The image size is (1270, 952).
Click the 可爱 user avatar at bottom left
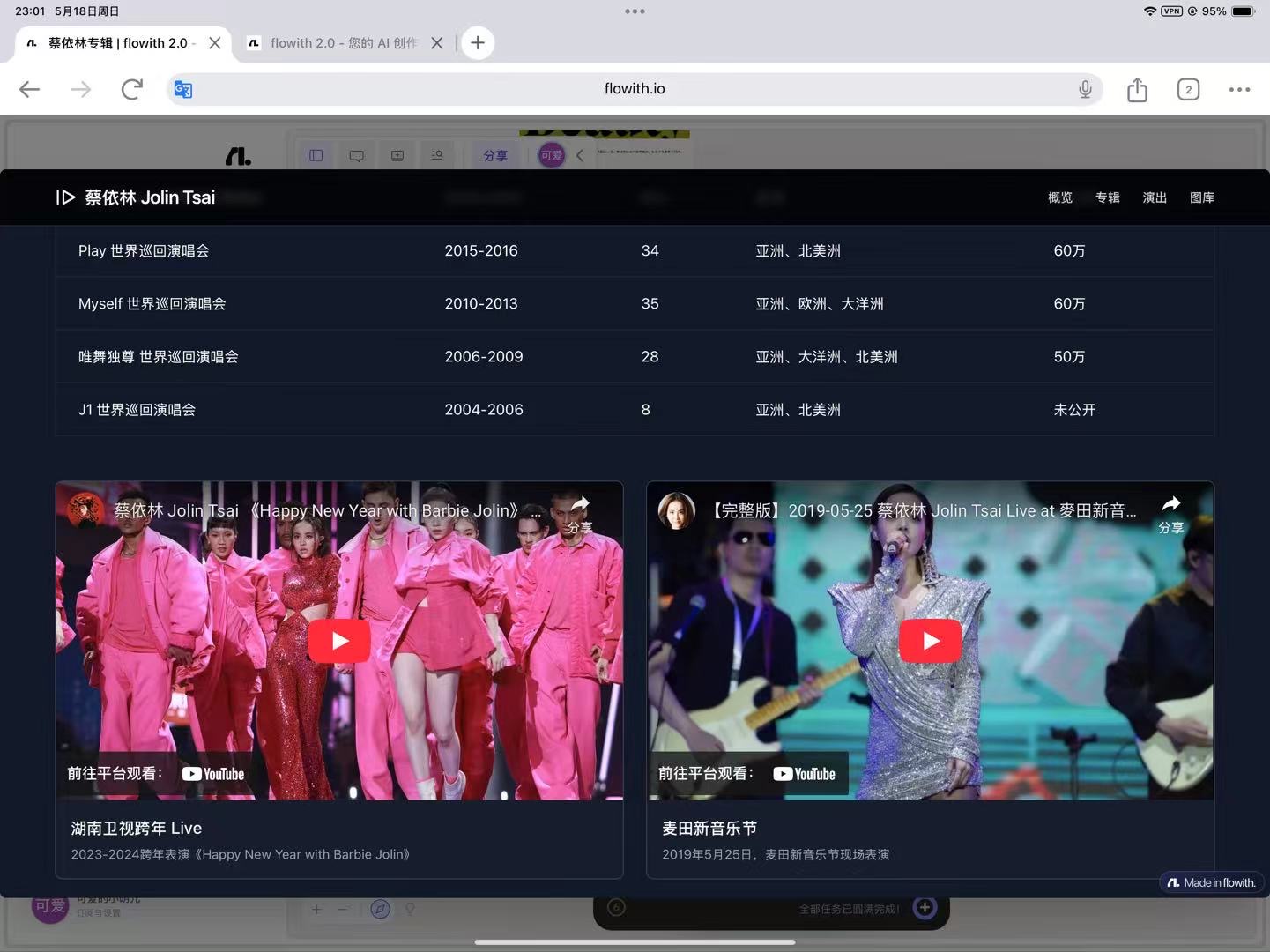click(x=49, y=907)
